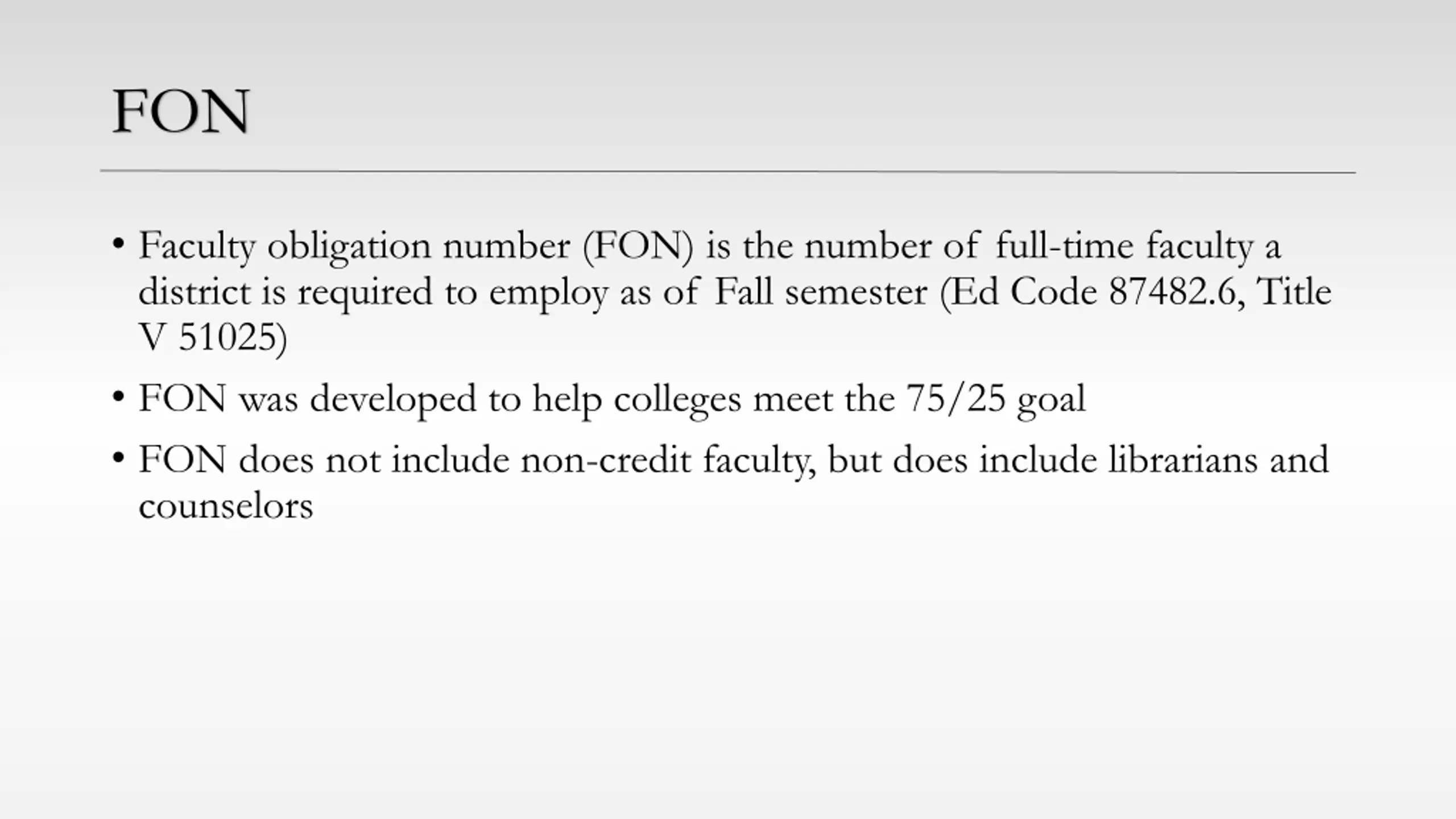
Task: Click the phrase "FON was developed"
Action: pos(308,400)
